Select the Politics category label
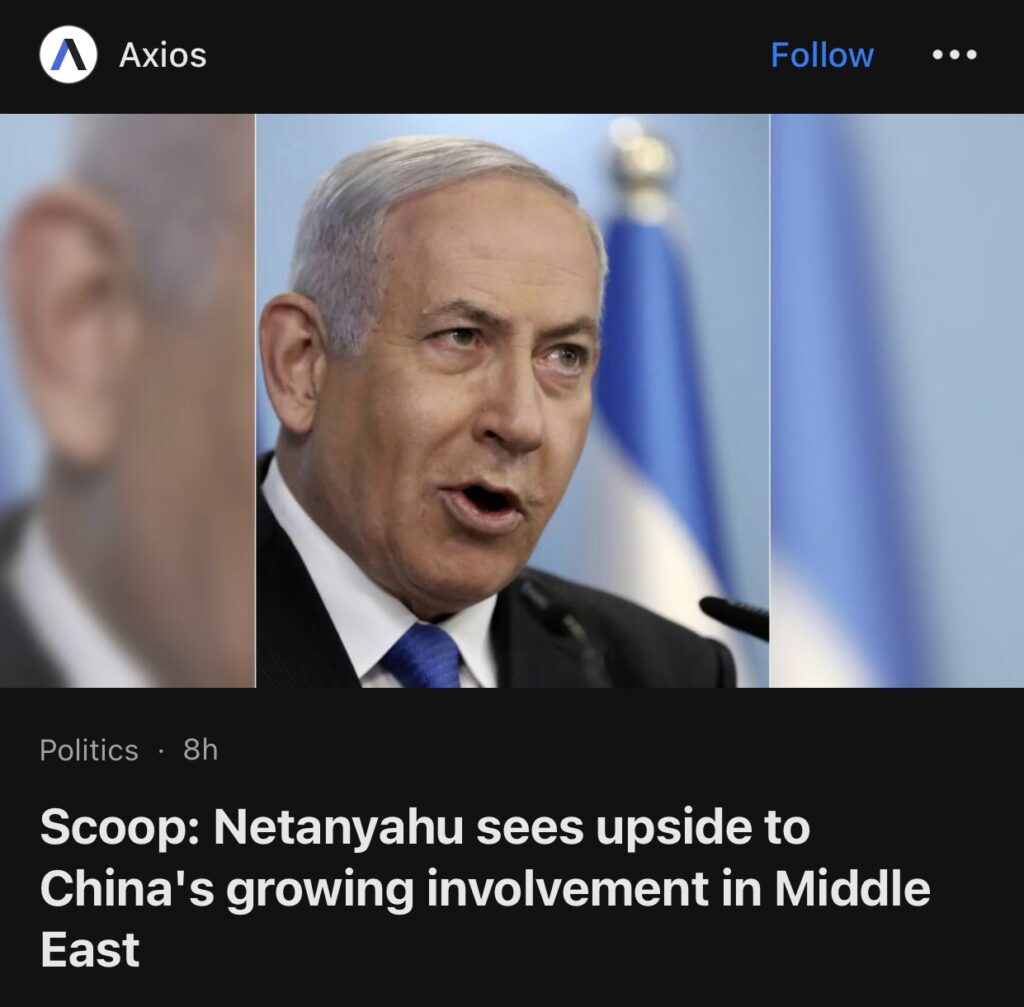The image size is (1024, 1007). (89, 750)
